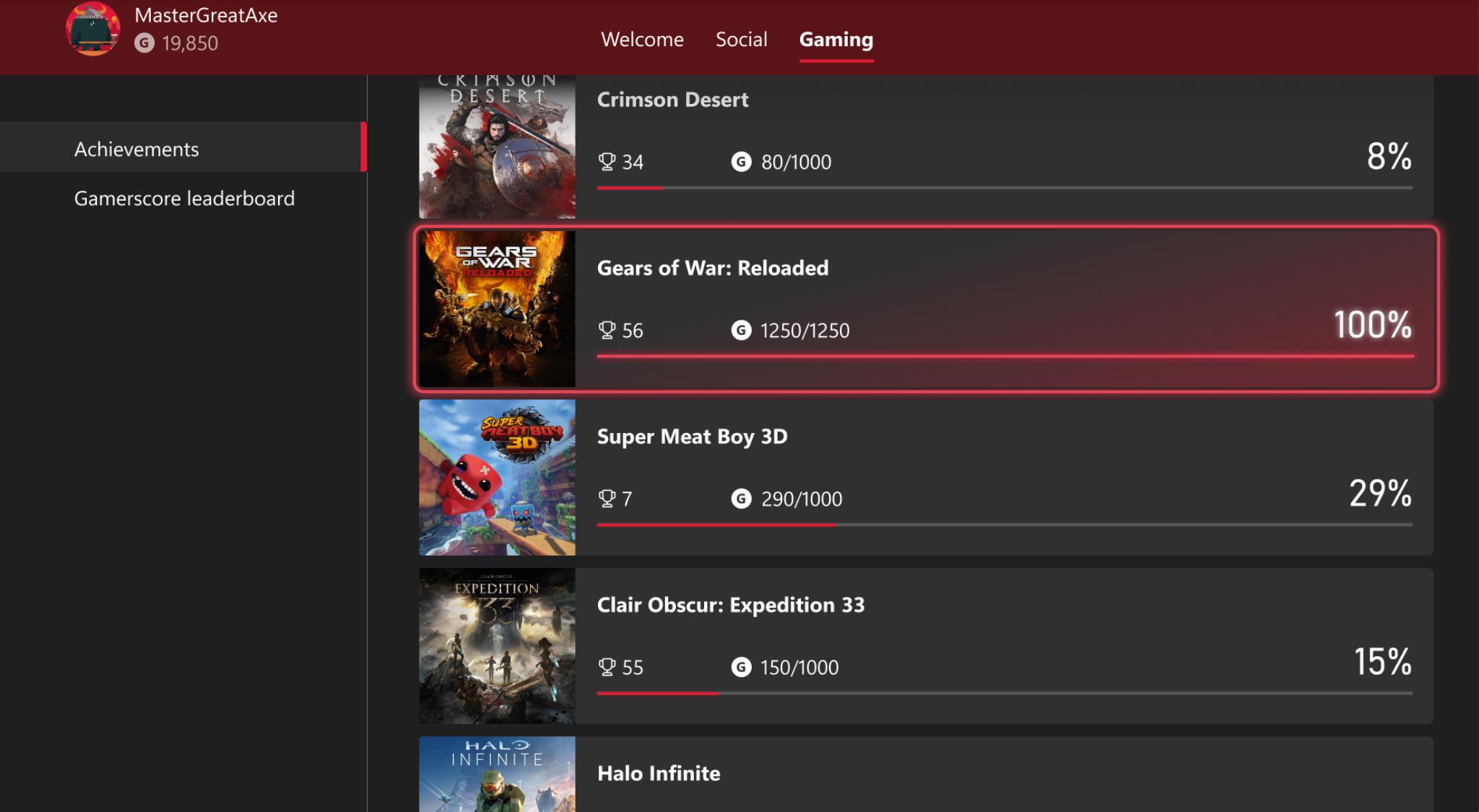Click the trophy icon for Clair Obscur: Expedition 33

pos(607,666)
